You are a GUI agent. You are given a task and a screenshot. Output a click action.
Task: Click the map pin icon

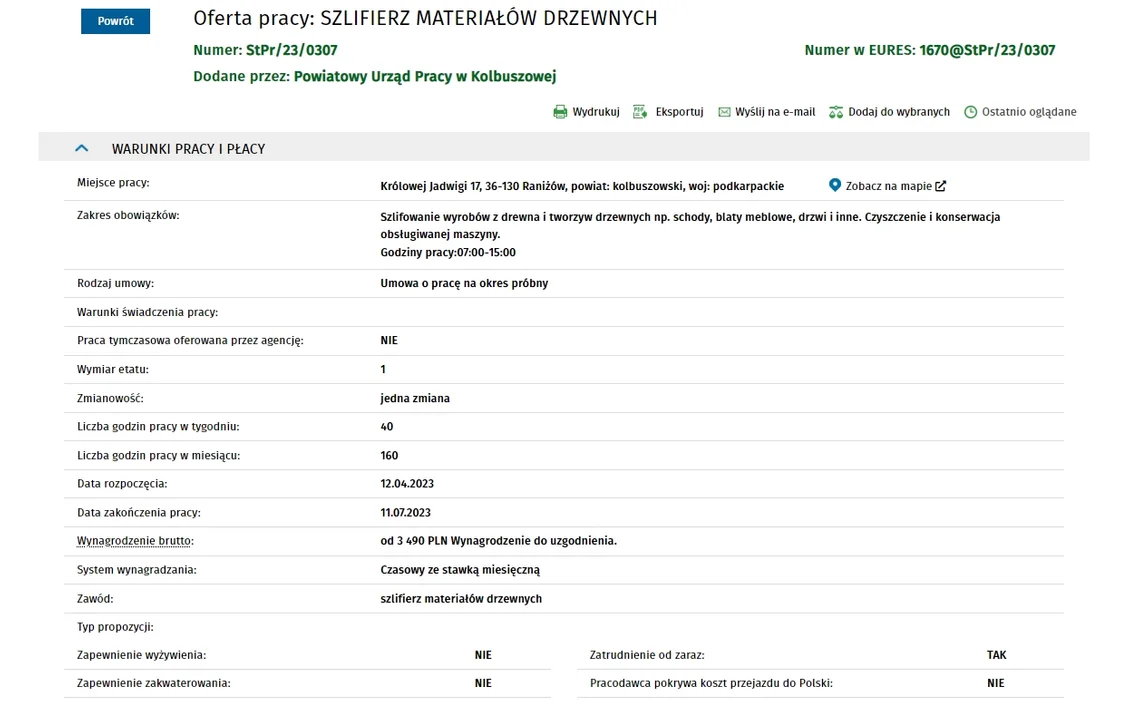tap(835, 185)
